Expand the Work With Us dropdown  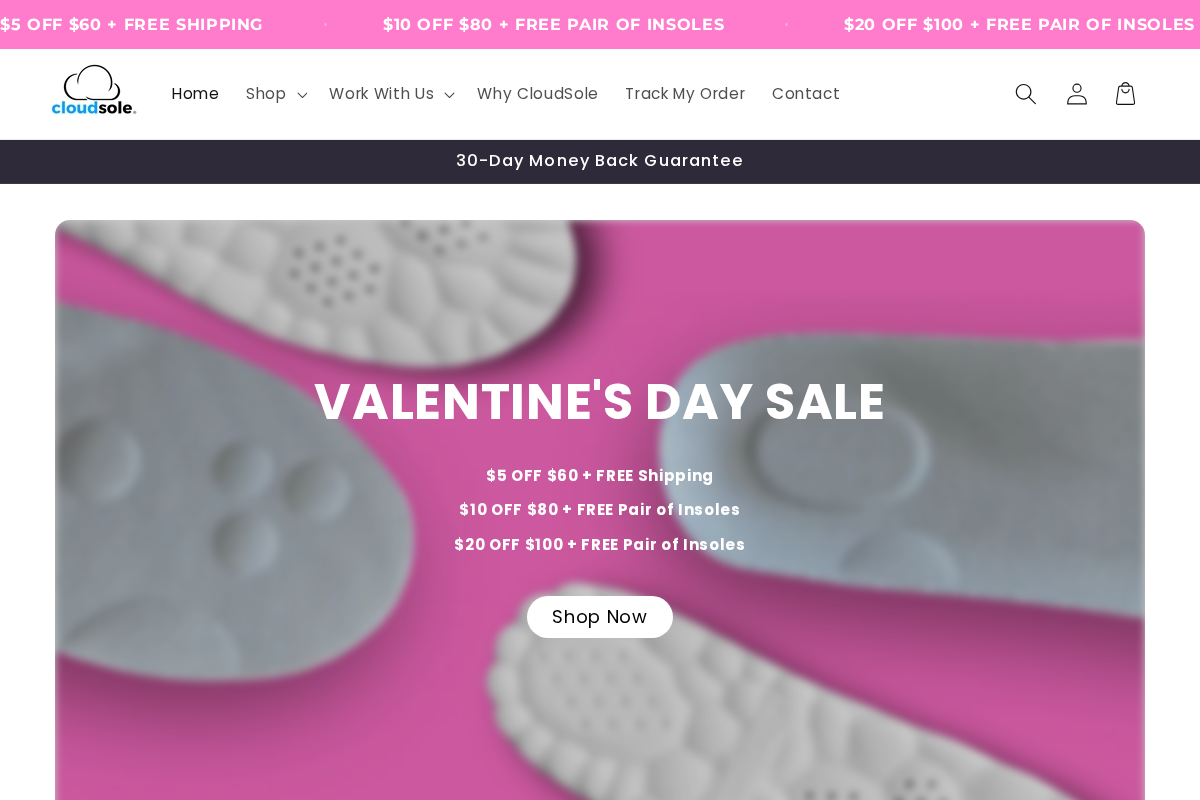pos(381,94)
